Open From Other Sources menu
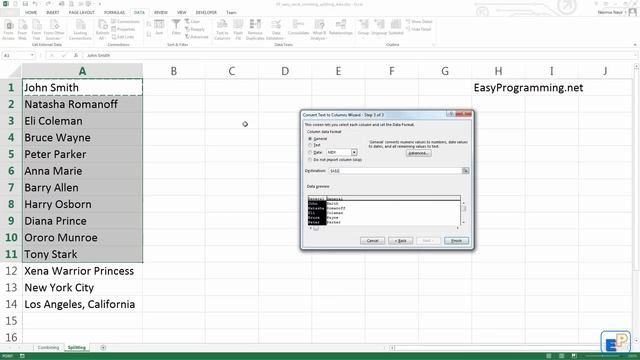This screenshot has width=640, height=360. (x=54, y=29)
